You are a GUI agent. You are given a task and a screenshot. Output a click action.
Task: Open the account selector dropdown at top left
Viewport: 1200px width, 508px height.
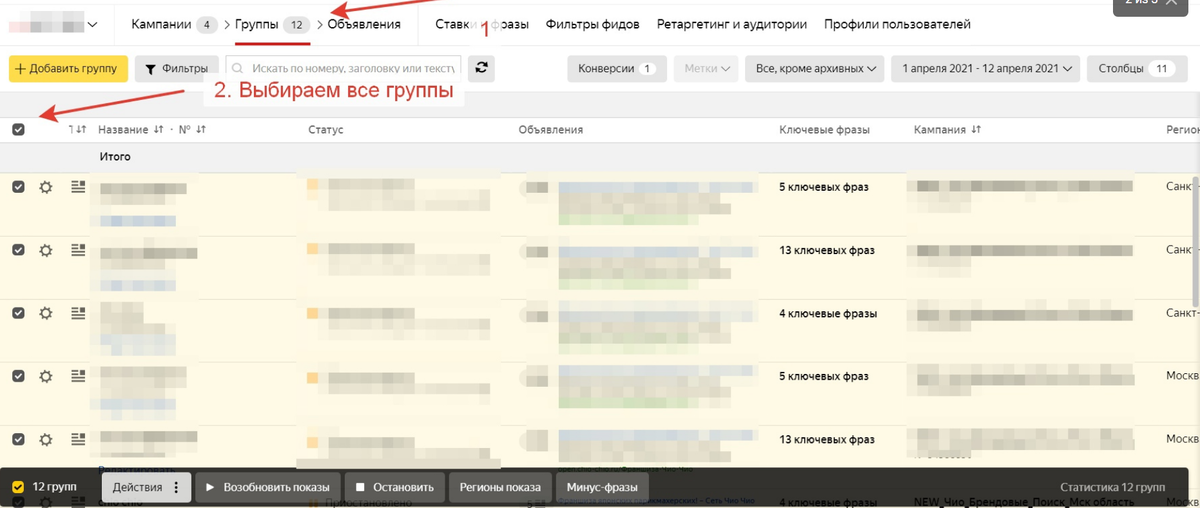(x=56, y=24)
